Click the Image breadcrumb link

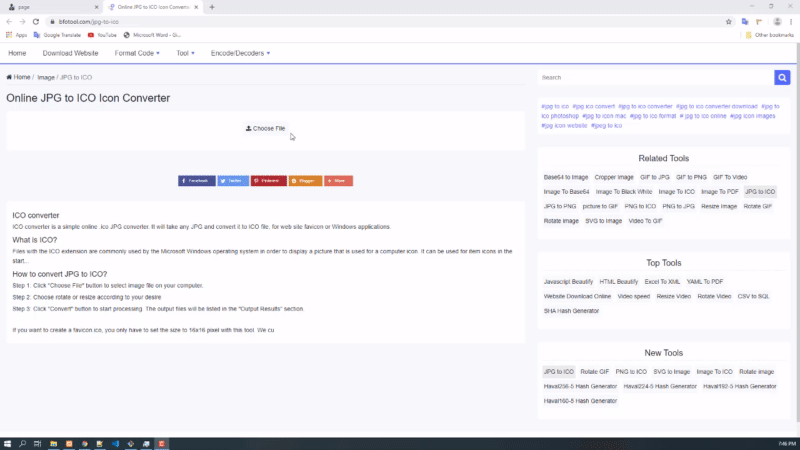46,77
